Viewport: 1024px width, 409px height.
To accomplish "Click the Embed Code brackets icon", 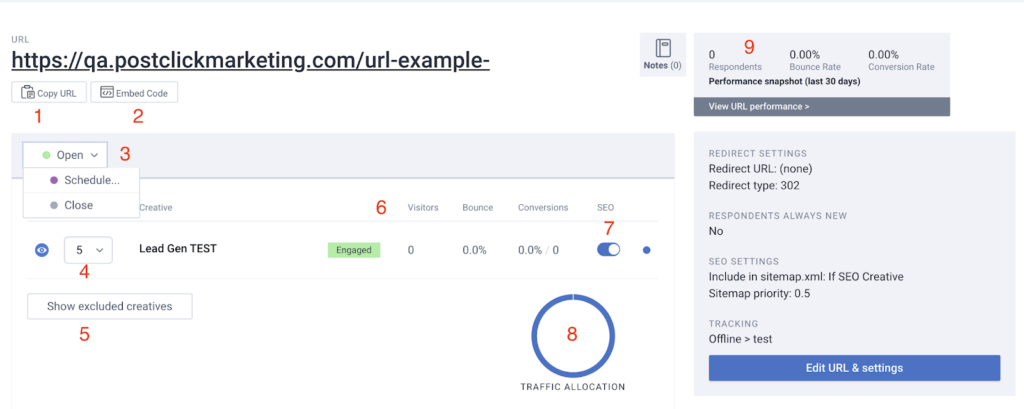I will (x=106, y=93).
